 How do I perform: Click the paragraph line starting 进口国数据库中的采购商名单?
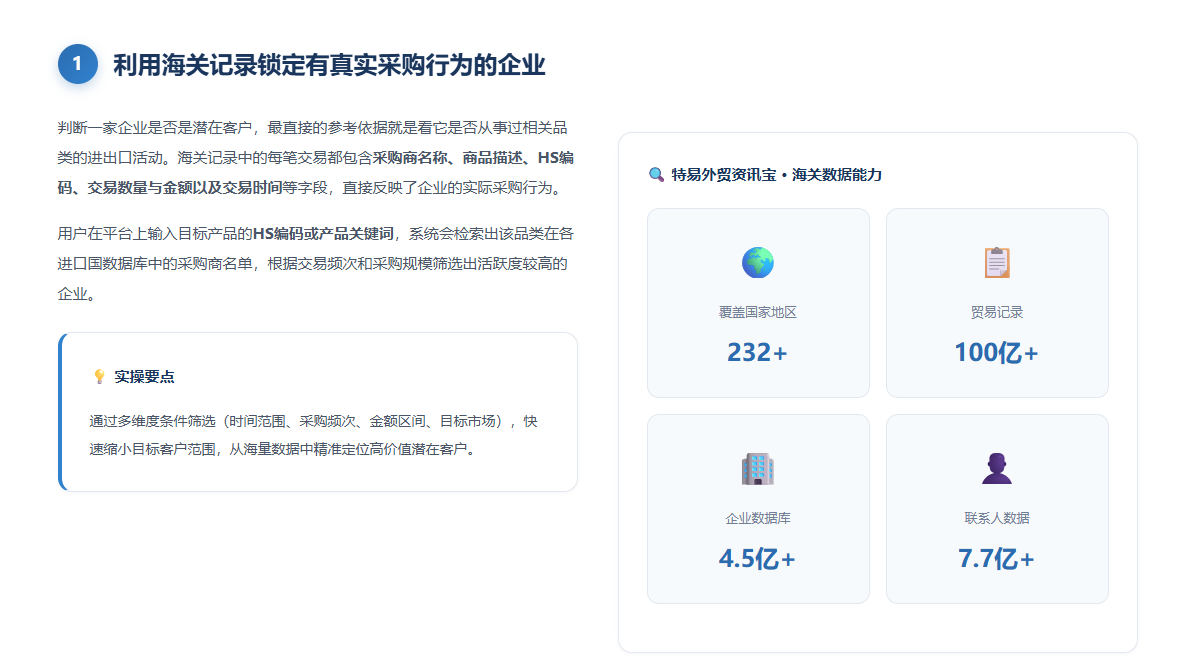click(x=313, y=264)
